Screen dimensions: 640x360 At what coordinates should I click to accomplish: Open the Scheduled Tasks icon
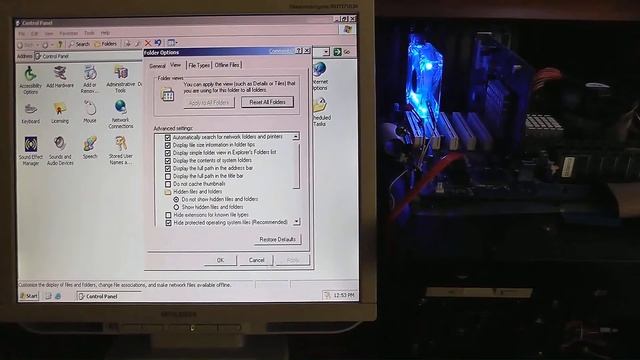(x=321, y=112)
